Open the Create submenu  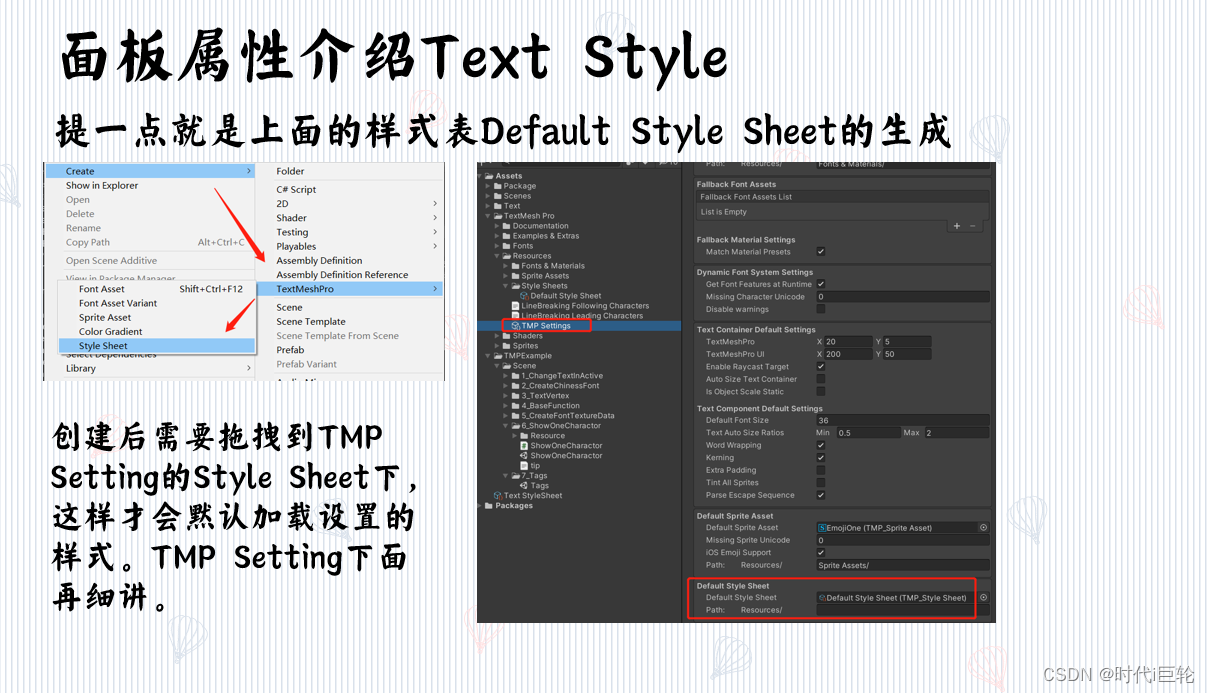coord(151,171)
